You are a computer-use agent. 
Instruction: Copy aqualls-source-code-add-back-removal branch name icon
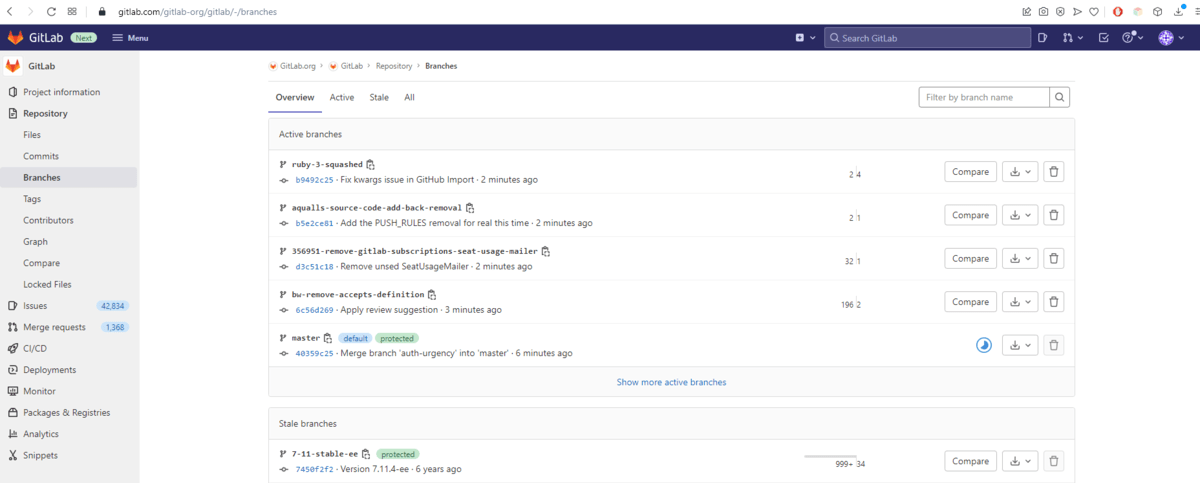coord(470,208)
